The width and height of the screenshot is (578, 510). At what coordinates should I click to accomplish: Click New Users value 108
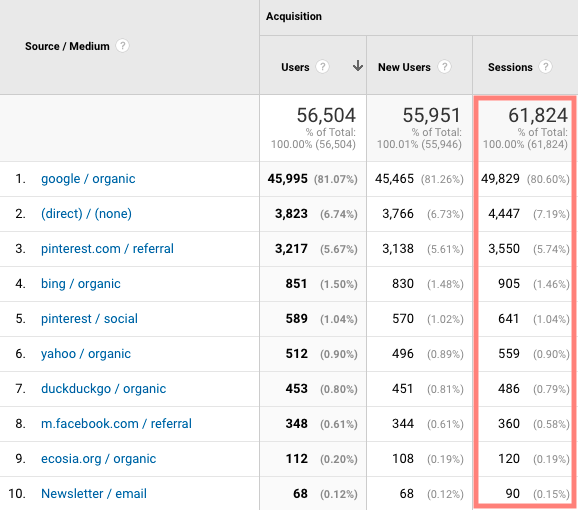[x=403, y=459]
